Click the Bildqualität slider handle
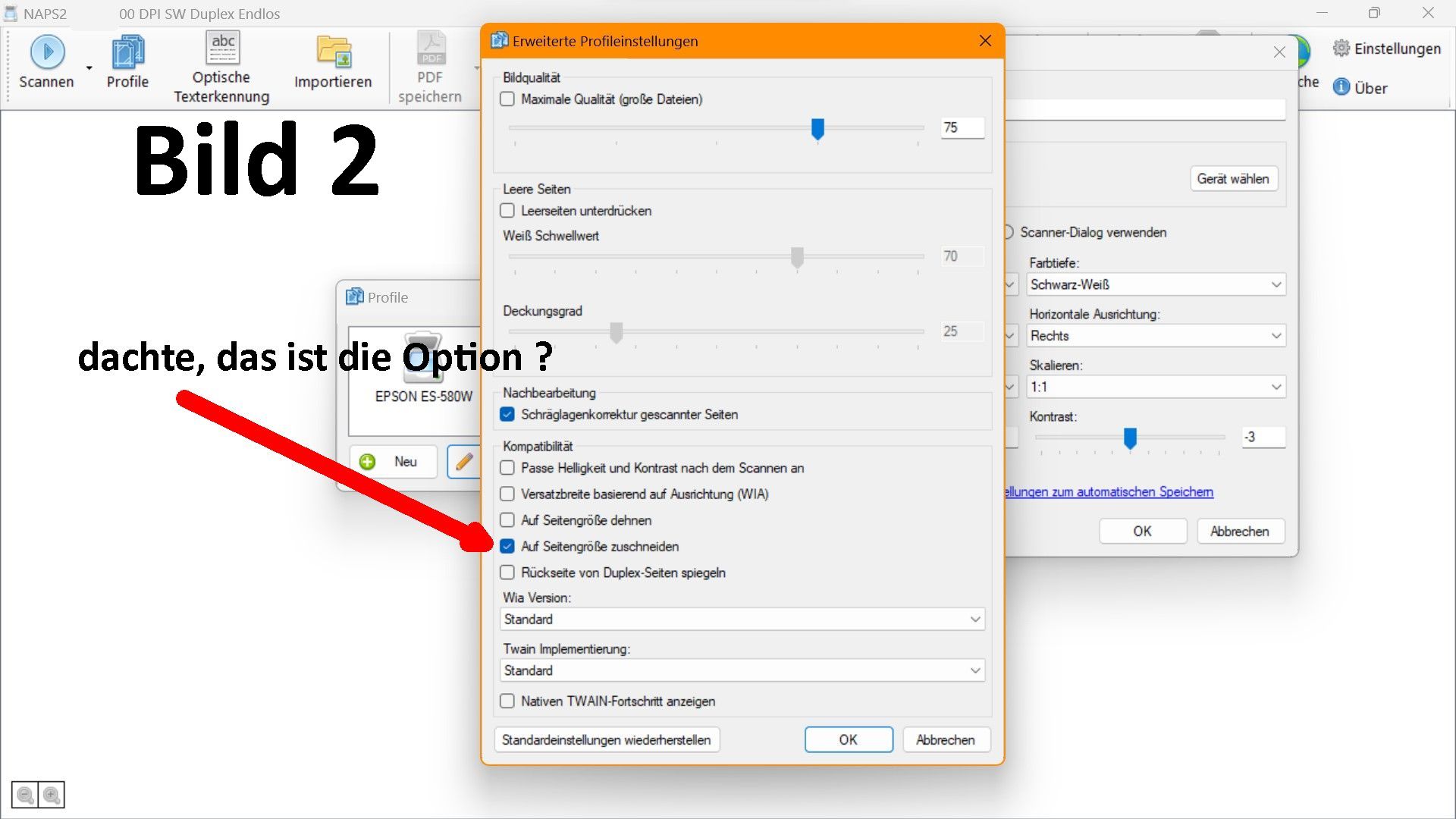 817,129
